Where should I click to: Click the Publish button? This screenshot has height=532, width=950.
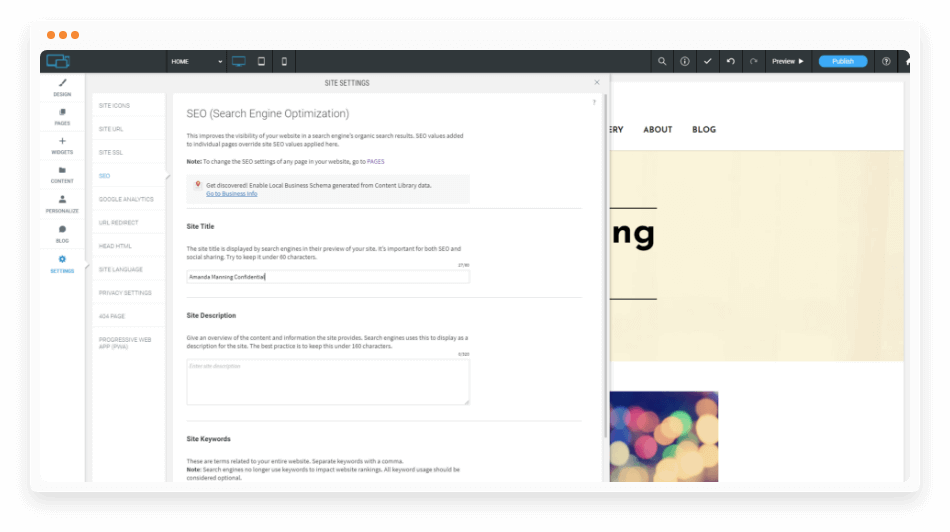click(x=843, y=61)
